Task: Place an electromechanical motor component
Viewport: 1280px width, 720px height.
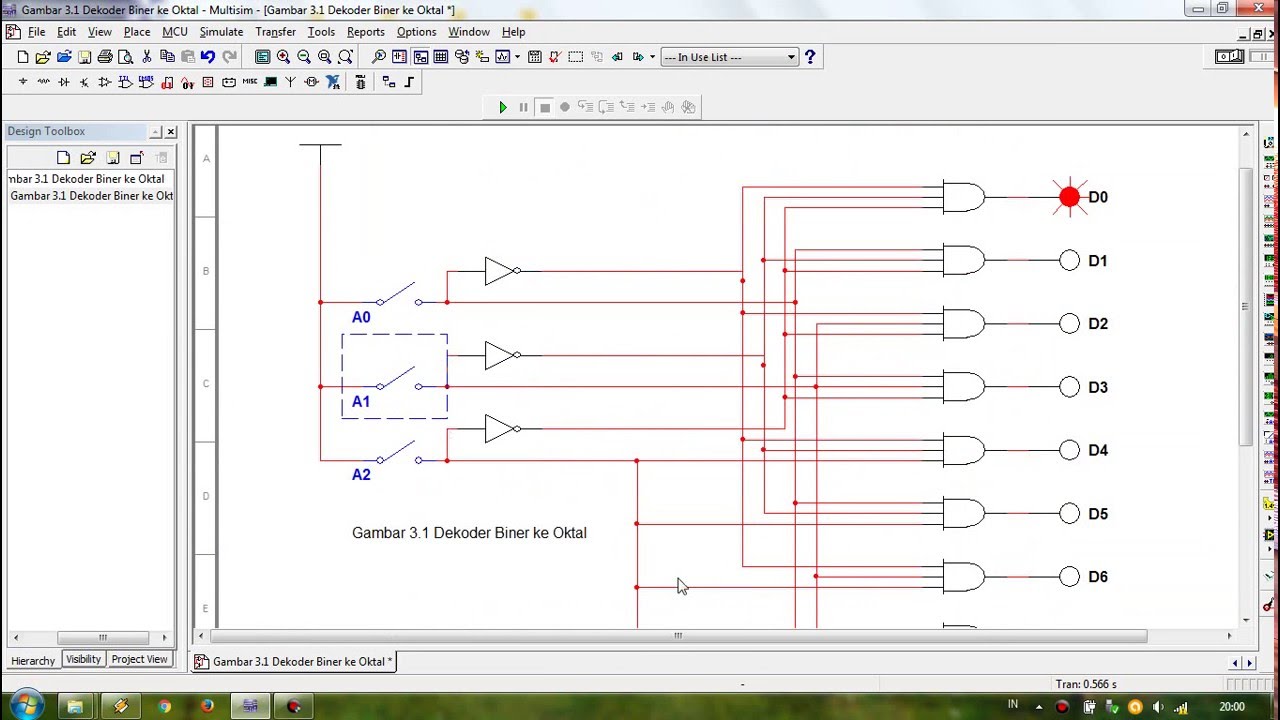Action: click(312, 82)
